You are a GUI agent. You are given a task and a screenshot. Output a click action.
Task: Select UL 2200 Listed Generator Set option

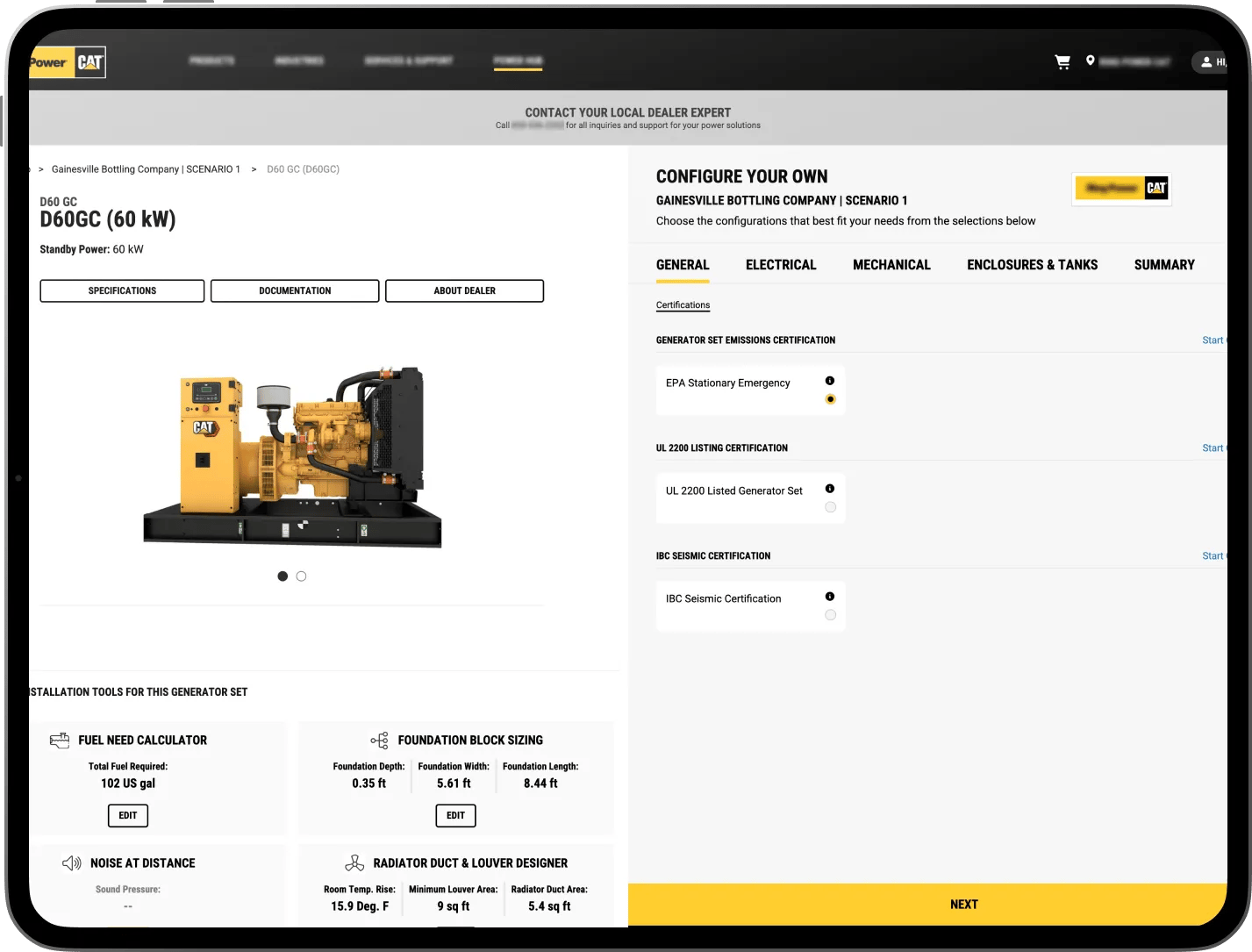click(x=830, y=507)
